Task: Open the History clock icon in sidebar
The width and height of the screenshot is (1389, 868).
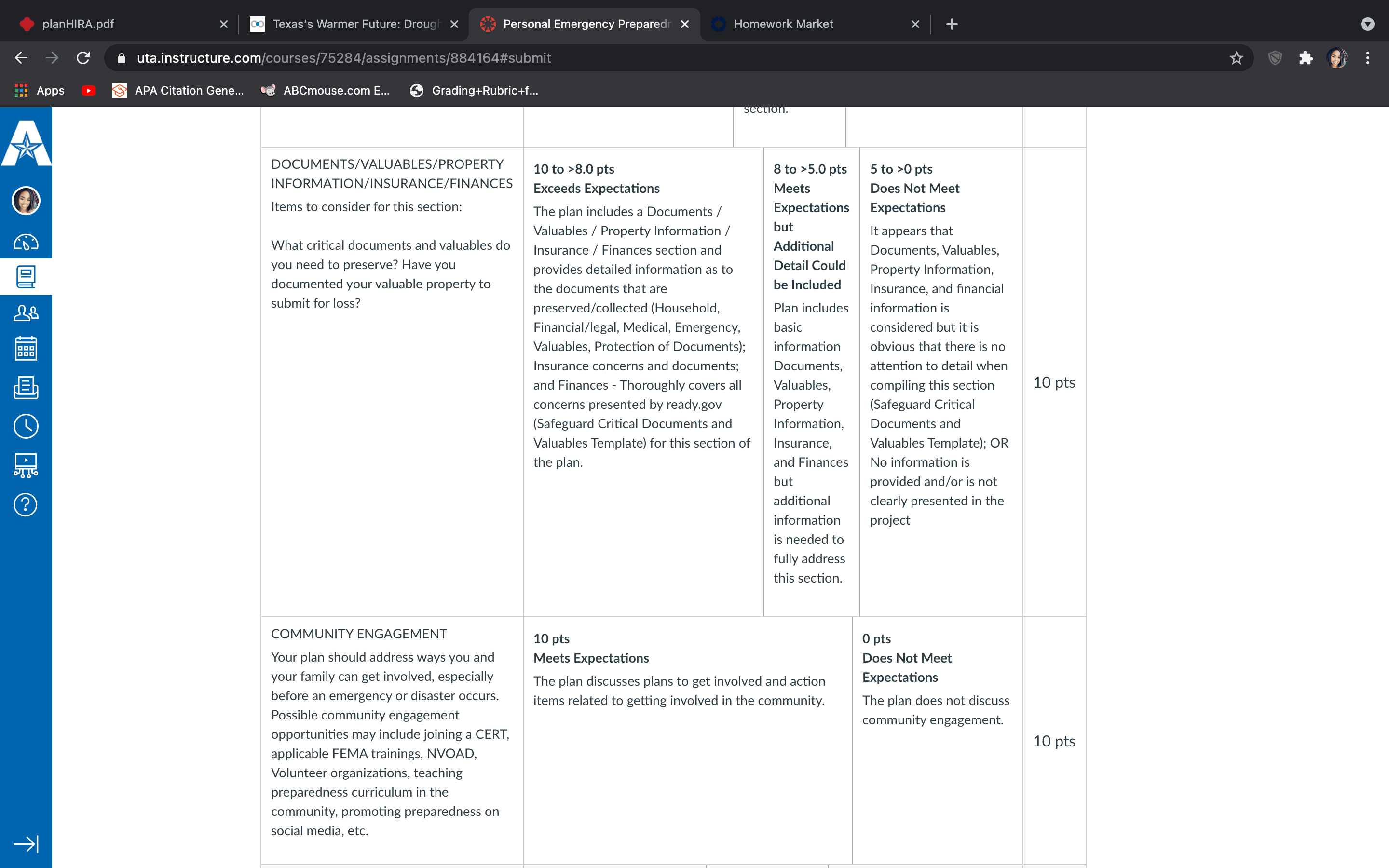Action: (26, 427)
